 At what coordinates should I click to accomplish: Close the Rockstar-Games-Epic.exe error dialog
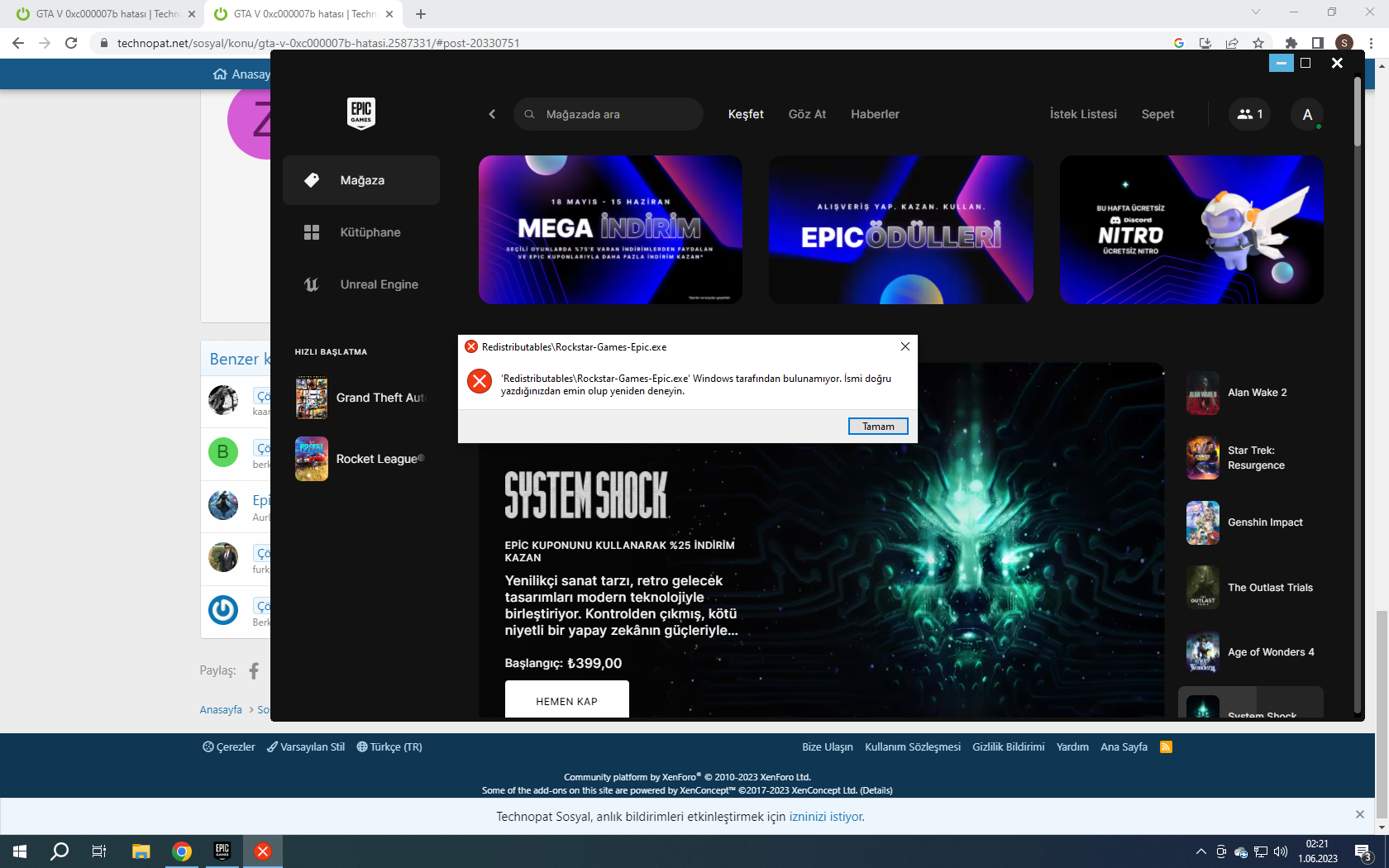coord(905,346)
